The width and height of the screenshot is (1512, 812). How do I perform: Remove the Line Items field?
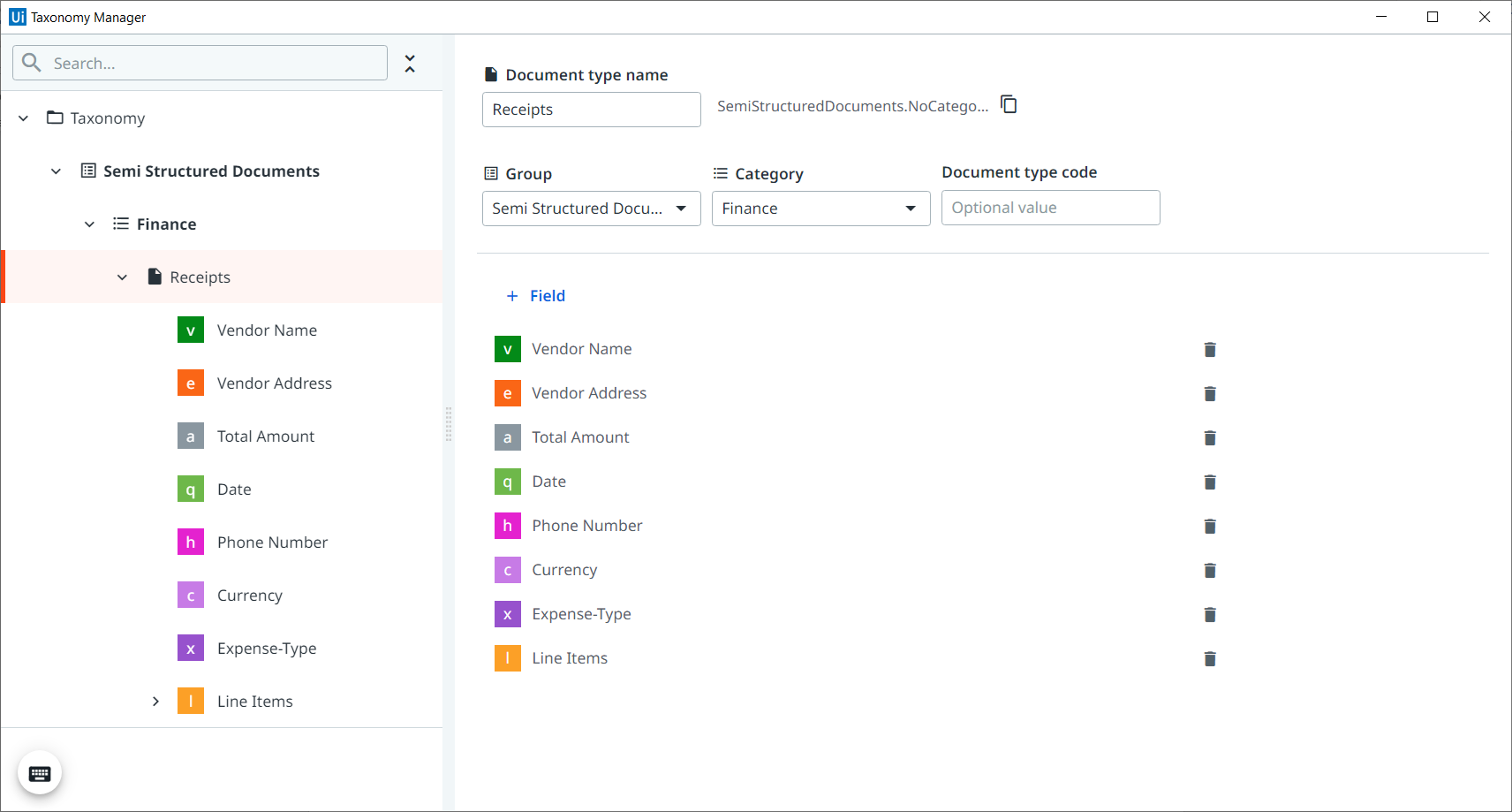[1210, 659]
